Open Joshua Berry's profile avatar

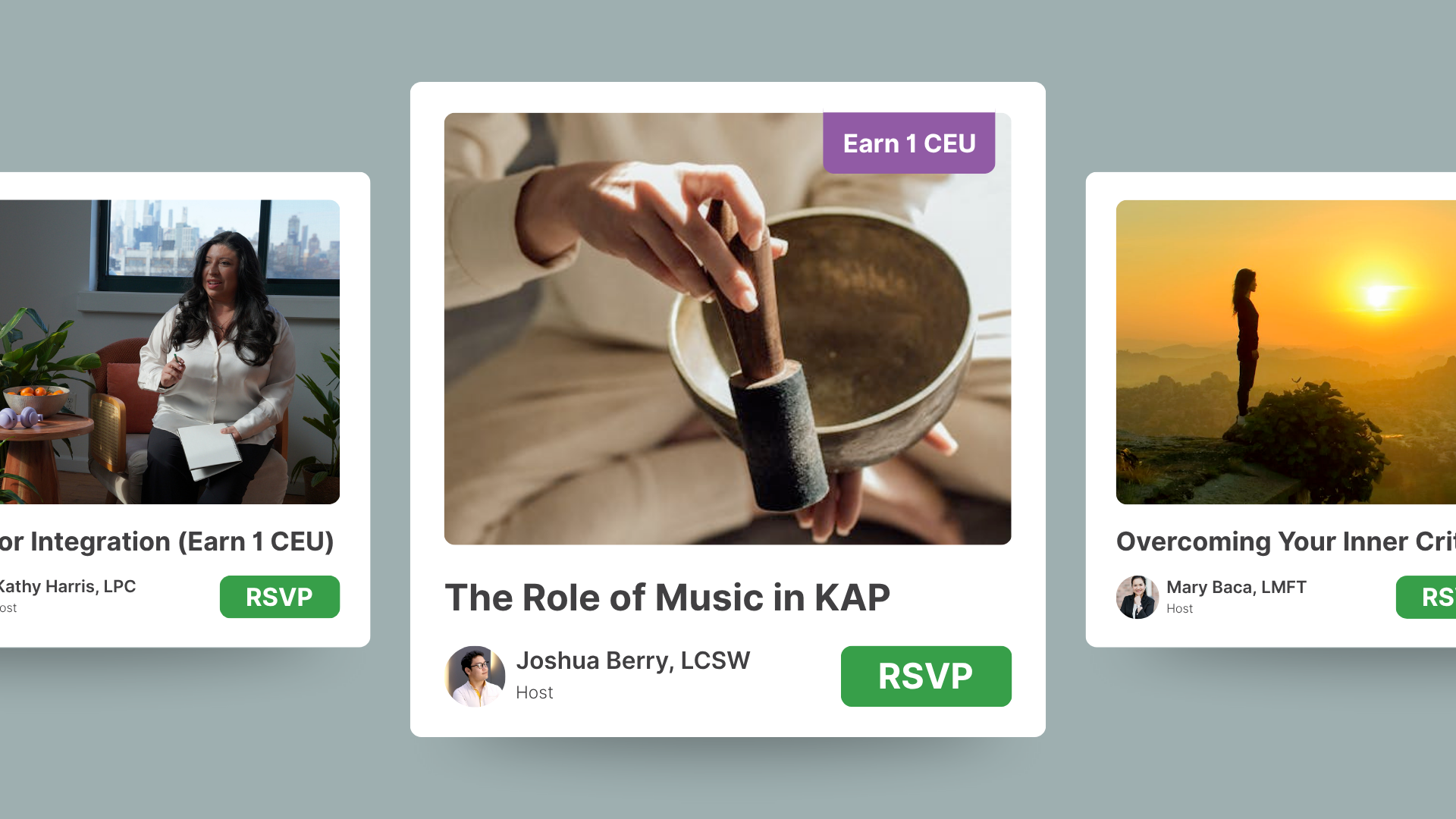pyautogui.click(x=475, y=676)
